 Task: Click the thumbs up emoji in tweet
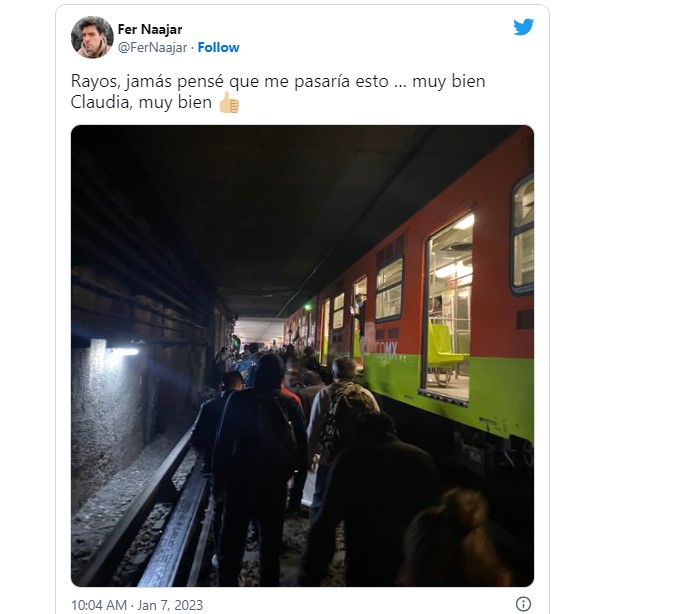229,103
